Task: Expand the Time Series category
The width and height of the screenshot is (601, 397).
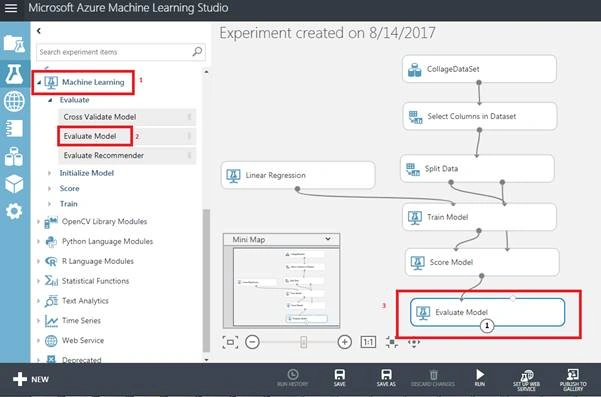Action: (38, 320)
